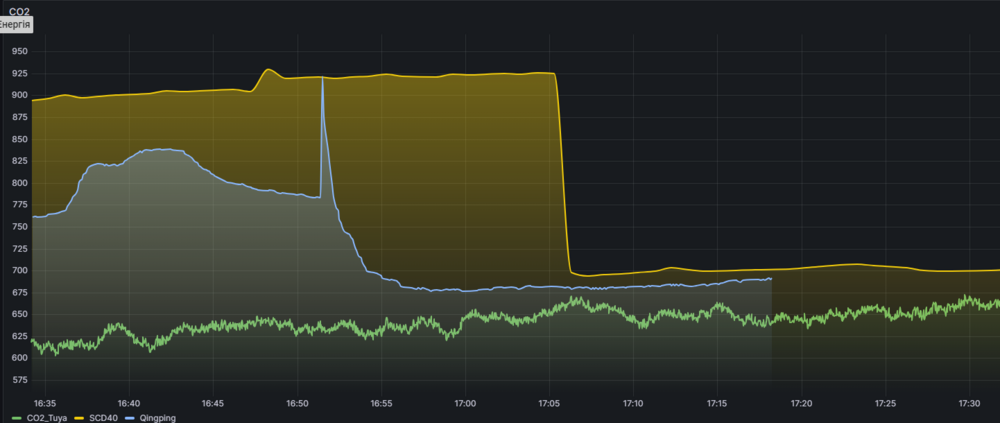Click the 575 Y-axis label

pos(20,380)
